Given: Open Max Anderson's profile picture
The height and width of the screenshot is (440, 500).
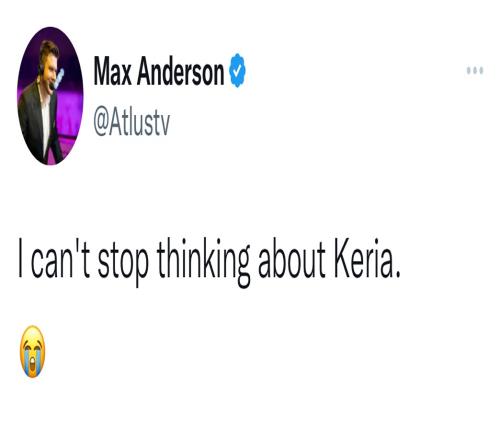Looking at the screenshot, I should 50,96.
